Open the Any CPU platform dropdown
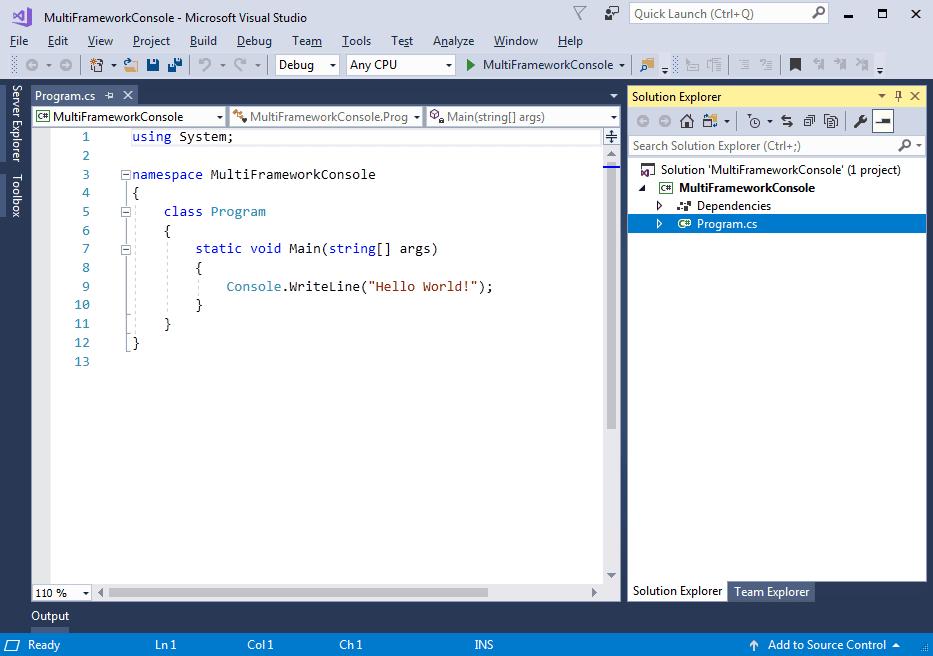933x656 pixels. [448, 64]
